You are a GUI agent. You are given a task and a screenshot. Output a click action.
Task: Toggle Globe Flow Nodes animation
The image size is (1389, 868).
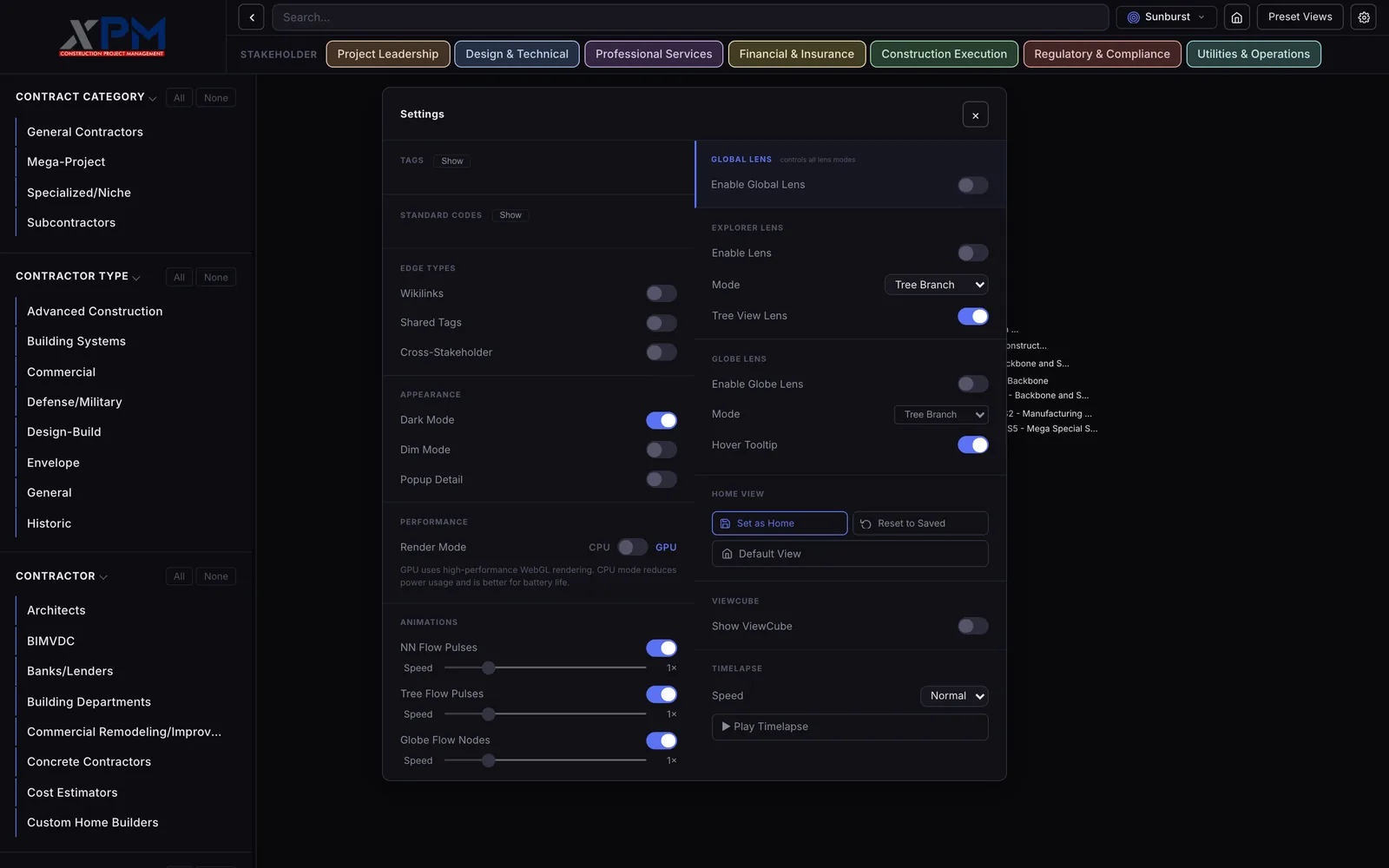pos(661,740)
